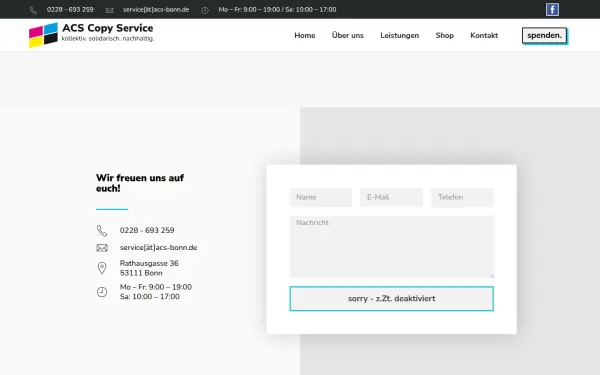Click the top bar email service[ät]acs-bonn.de

pyautogui.click(x=156, y=10)
